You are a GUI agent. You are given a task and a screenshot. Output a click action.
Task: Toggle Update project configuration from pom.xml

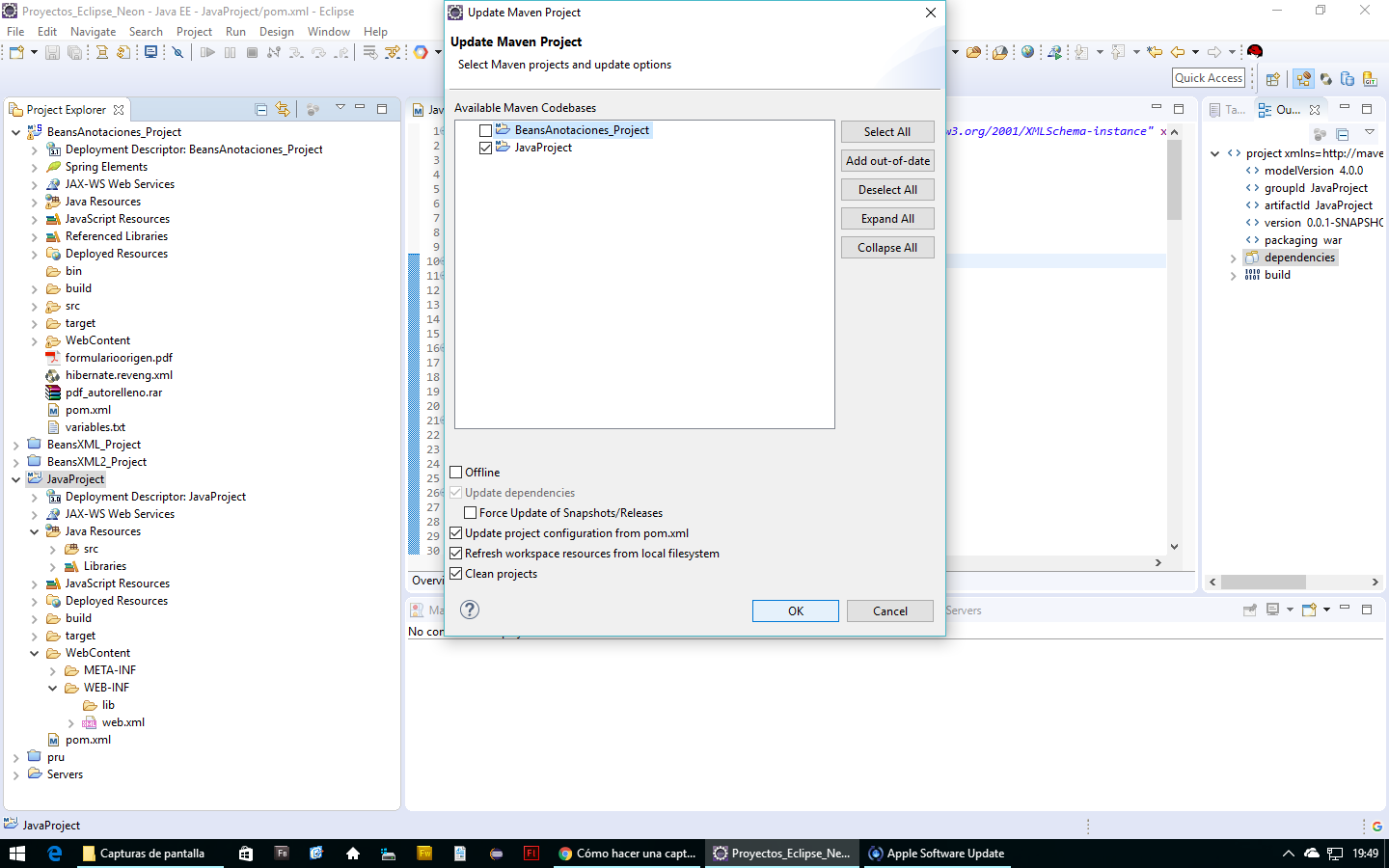pos(456,533)
